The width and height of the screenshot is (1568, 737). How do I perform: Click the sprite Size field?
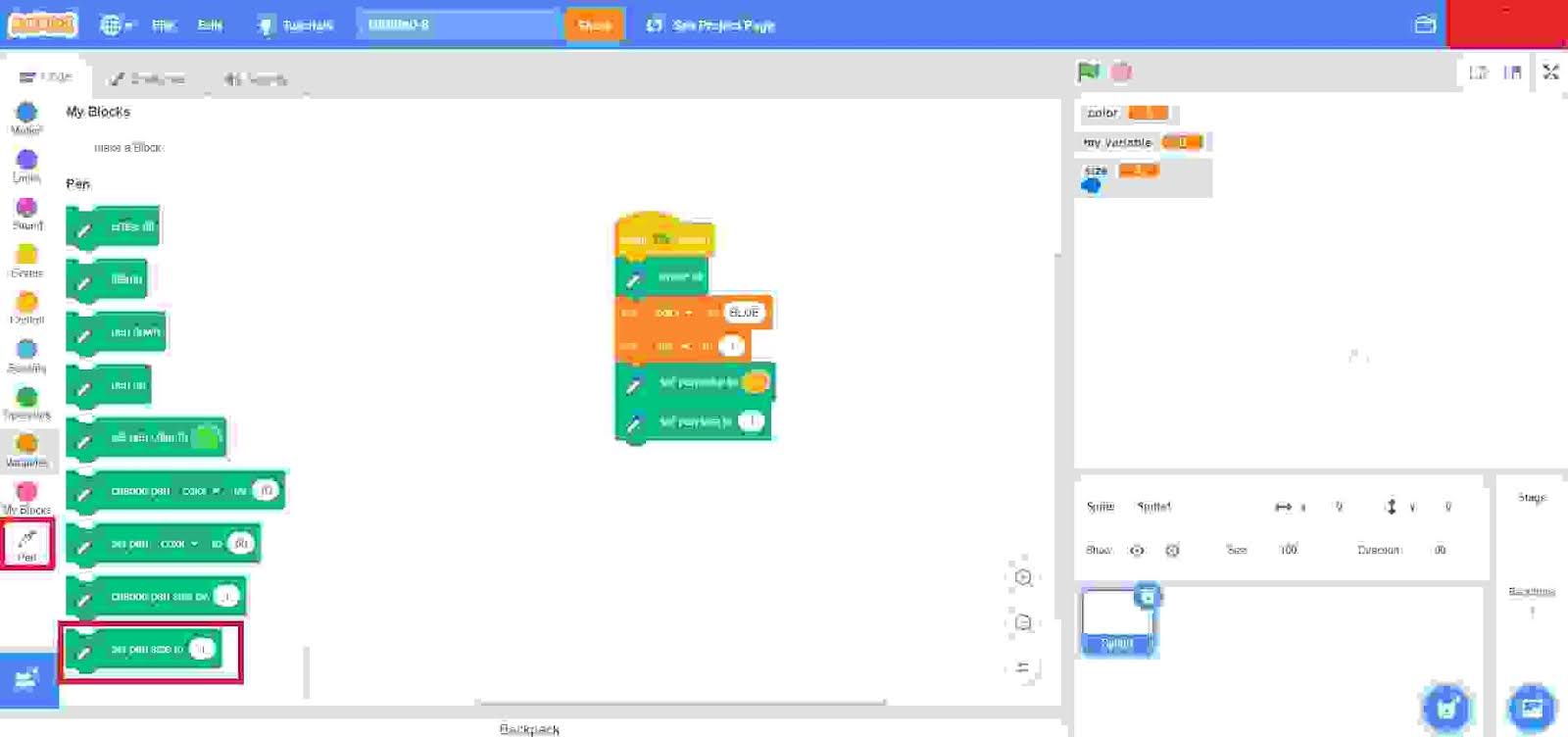[x=1289, y=550]
